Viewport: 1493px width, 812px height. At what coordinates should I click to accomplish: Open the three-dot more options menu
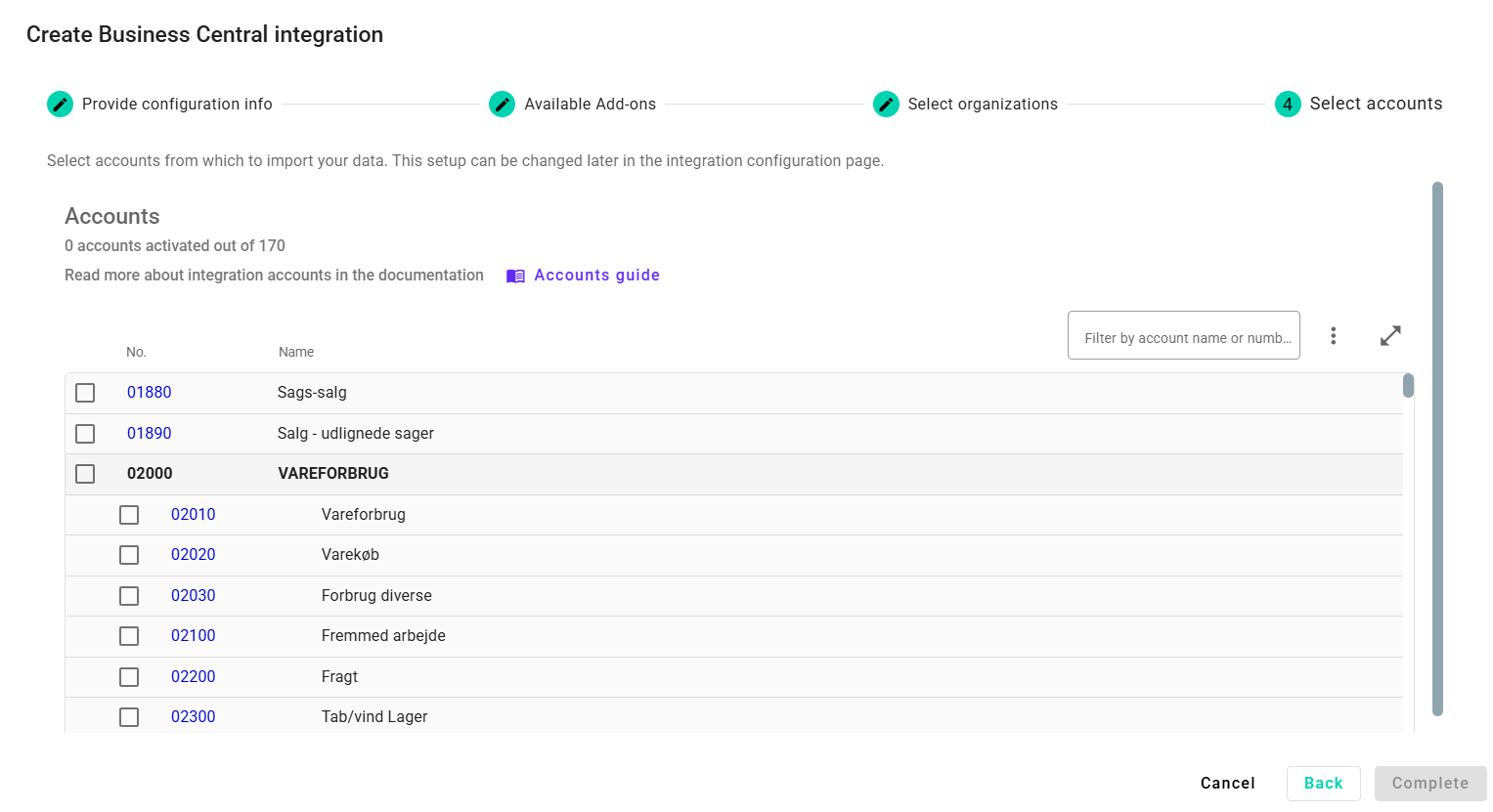coord(1333,336)
